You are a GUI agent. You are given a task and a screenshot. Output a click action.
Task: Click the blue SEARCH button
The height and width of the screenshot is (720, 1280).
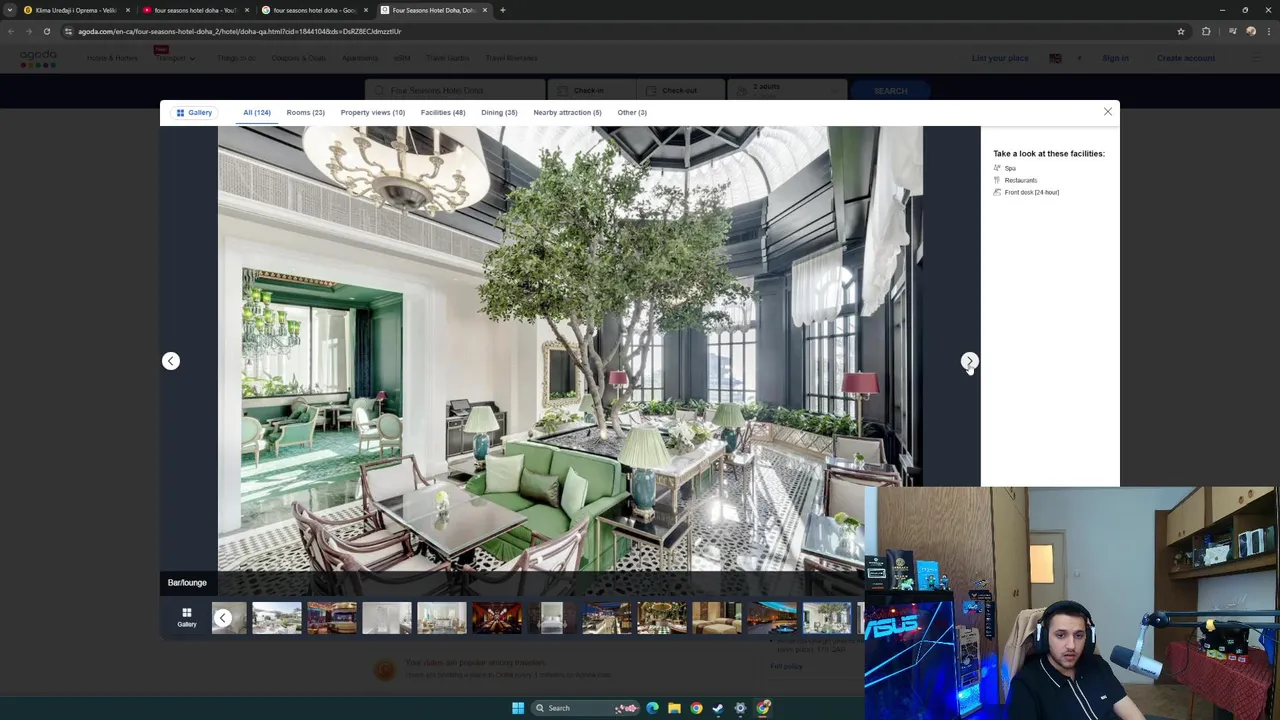[x=890, y=91]
